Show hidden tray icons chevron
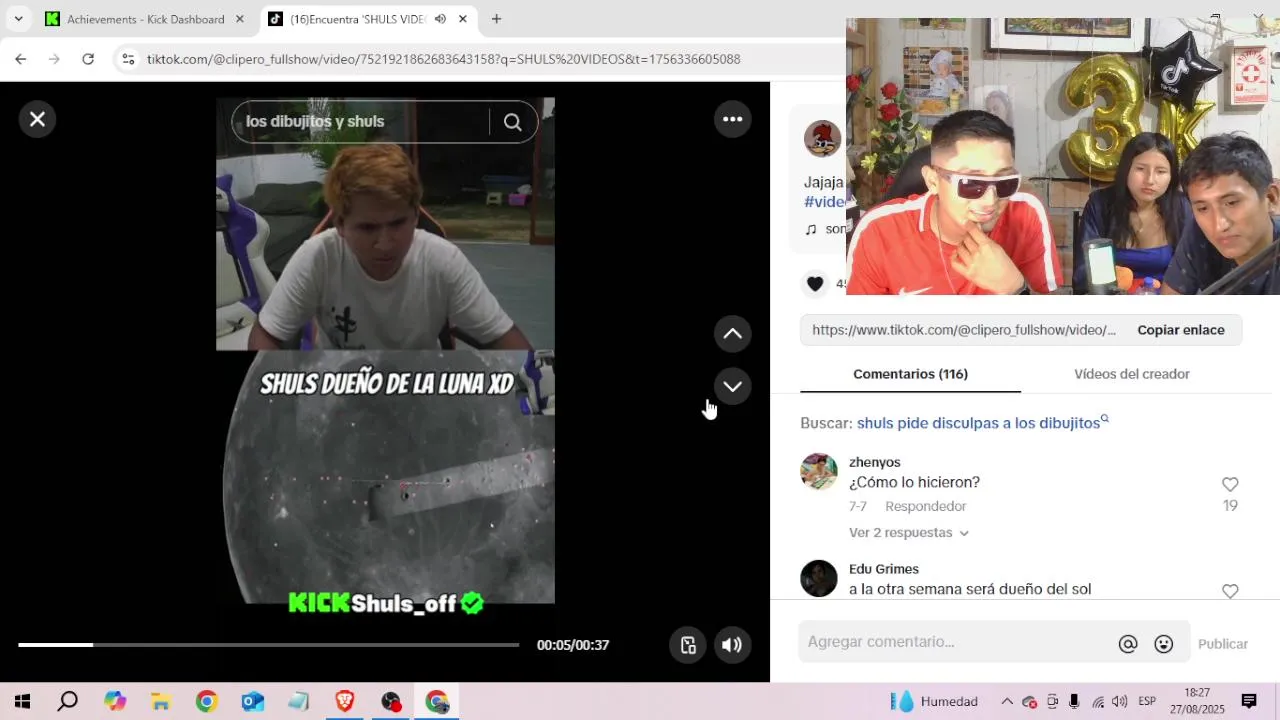Viewport: 1280px width, 720px height. tap(1007, 701)
